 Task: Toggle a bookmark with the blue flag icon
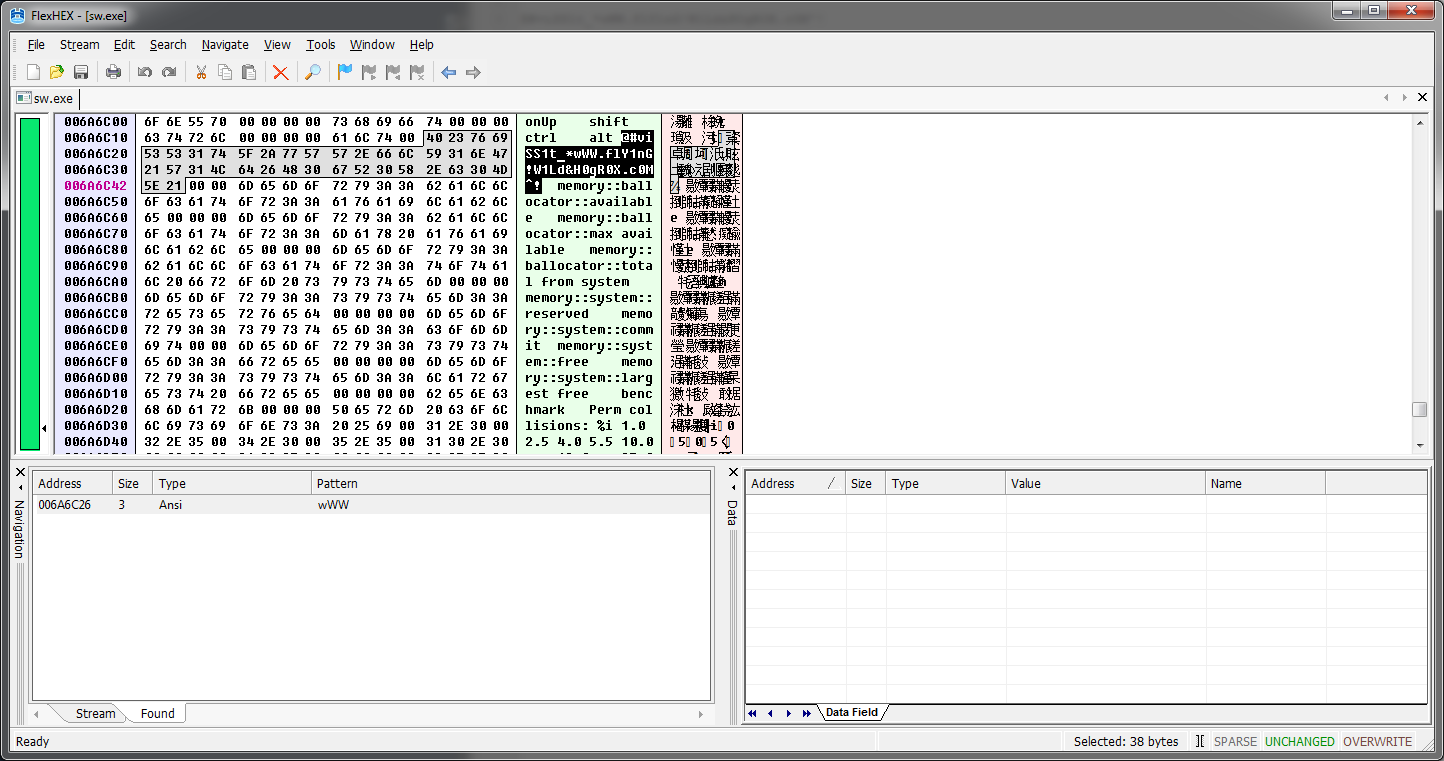tap(345, 72)
